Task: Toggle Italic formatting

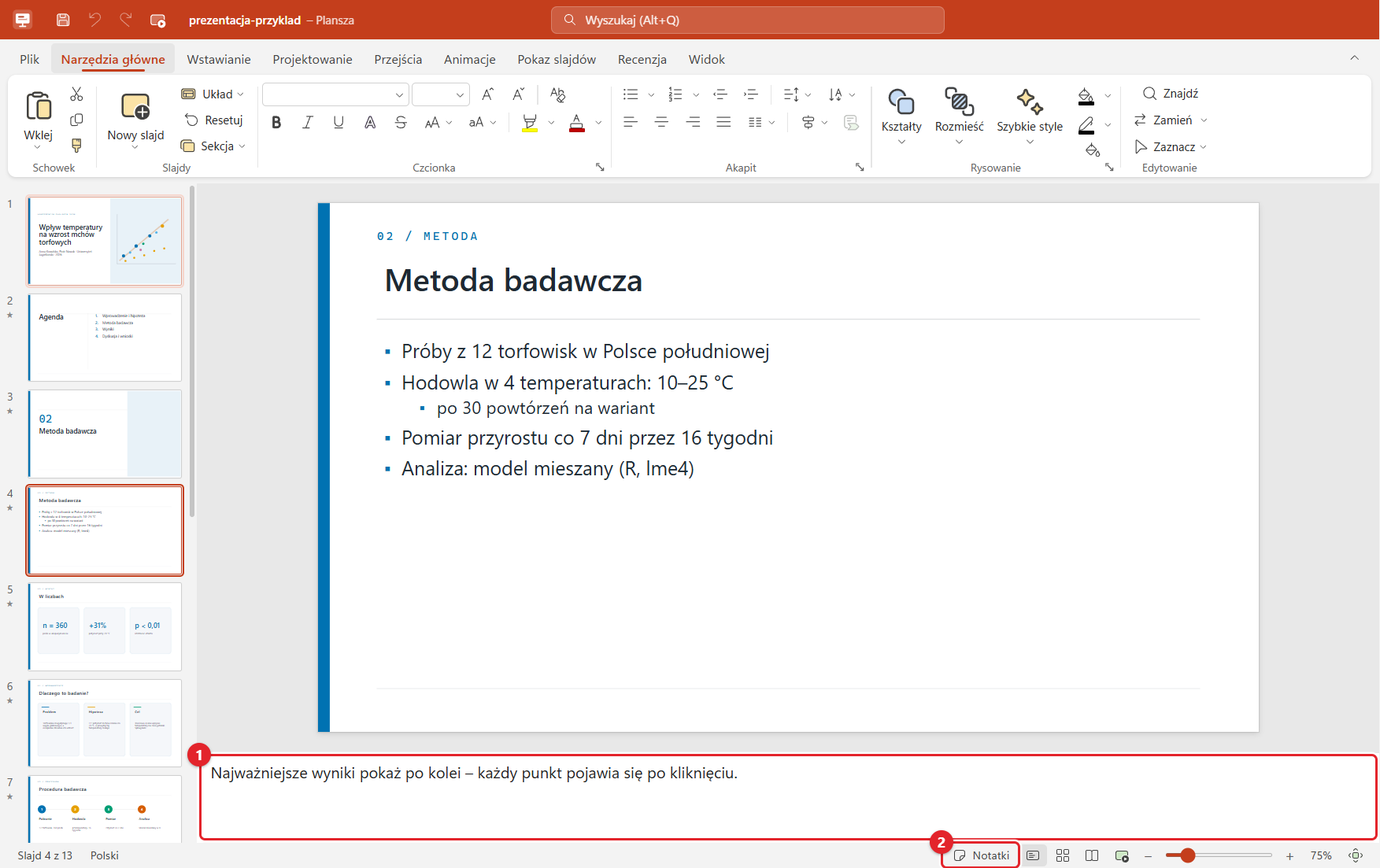Action: 308,122
